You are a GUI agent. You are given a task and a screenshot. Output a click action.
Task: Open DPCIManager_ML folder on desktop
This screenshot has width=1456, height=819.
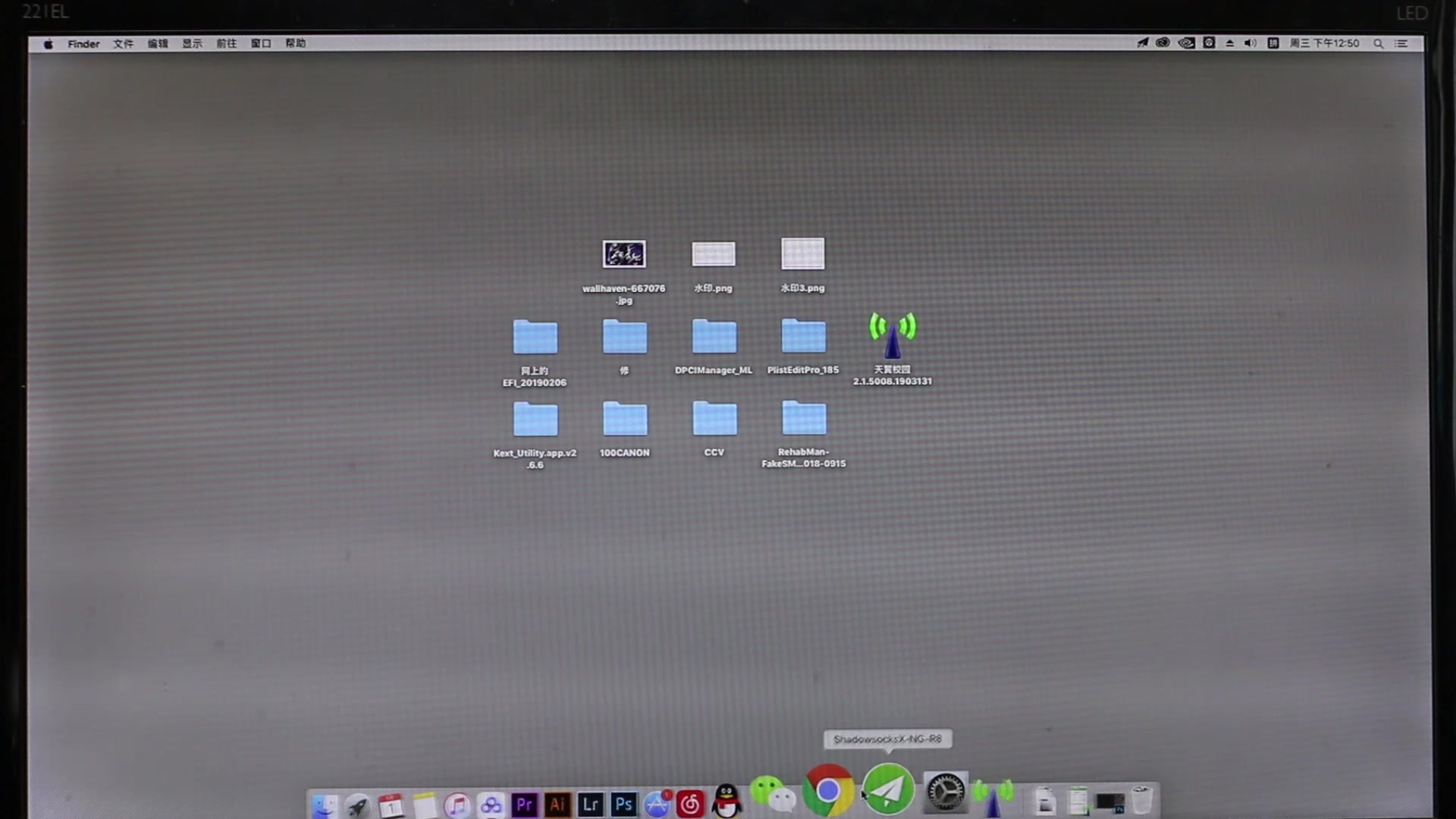click(x=713, y=337)
